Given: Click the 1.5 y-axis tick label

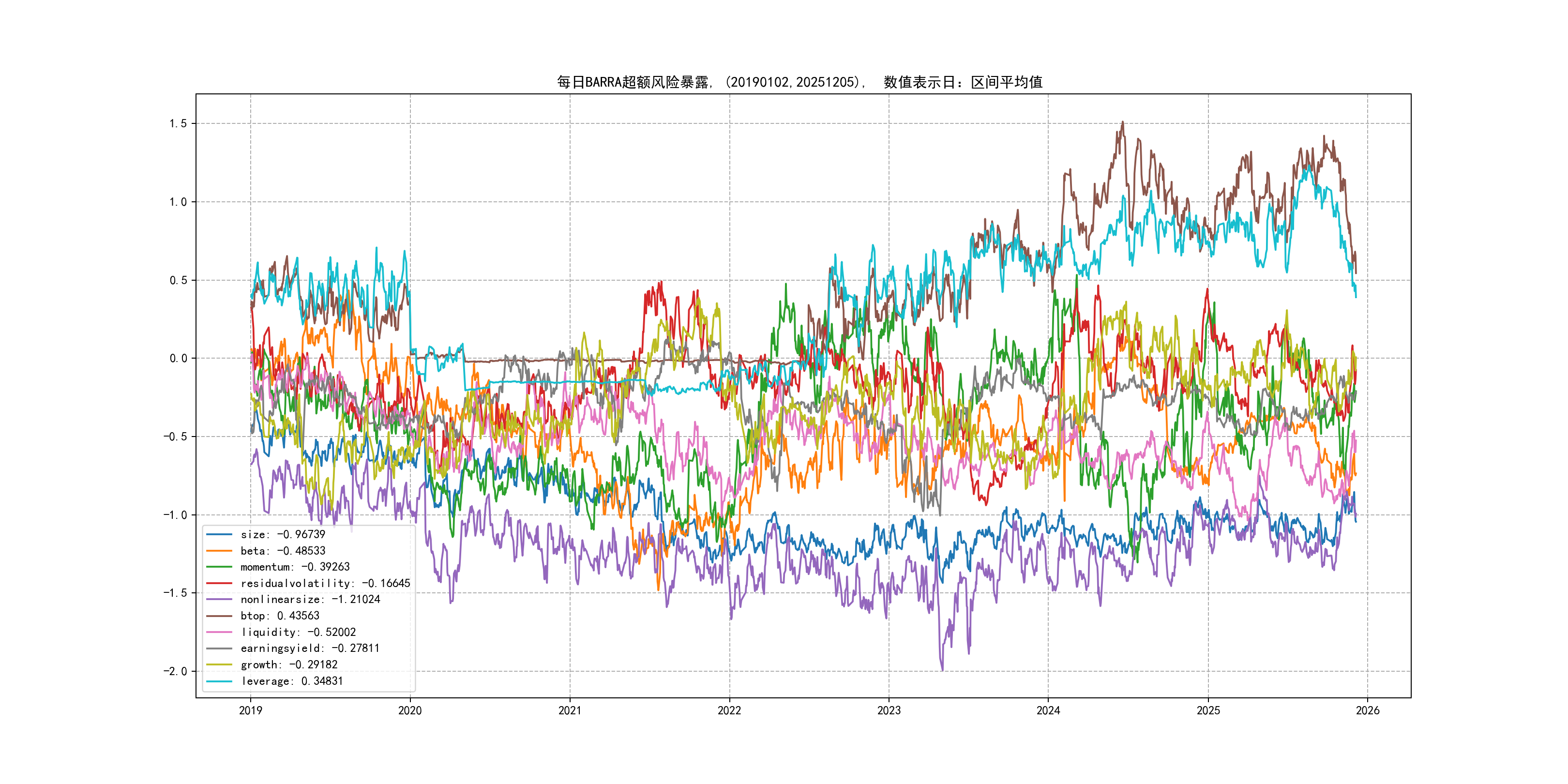Looking at the screenshot, I should click(178, 123).
